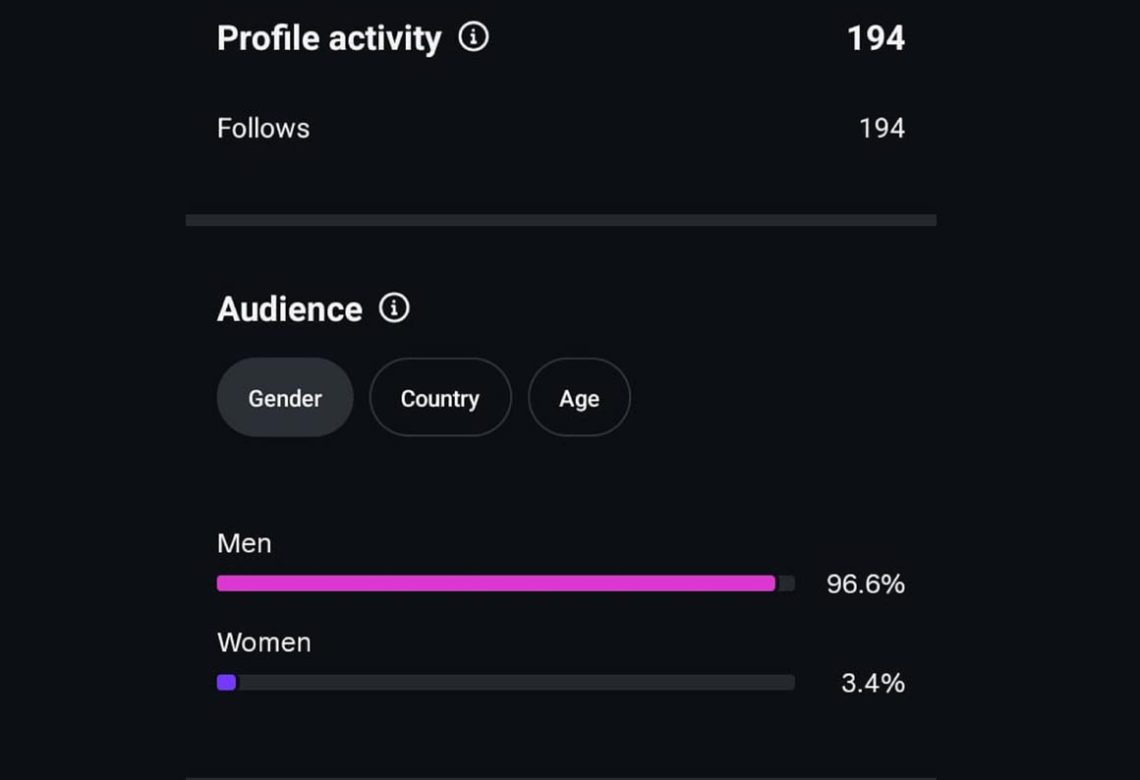Open the Profile activity info icon
The image size is (1140, 780).
(473, 36)
